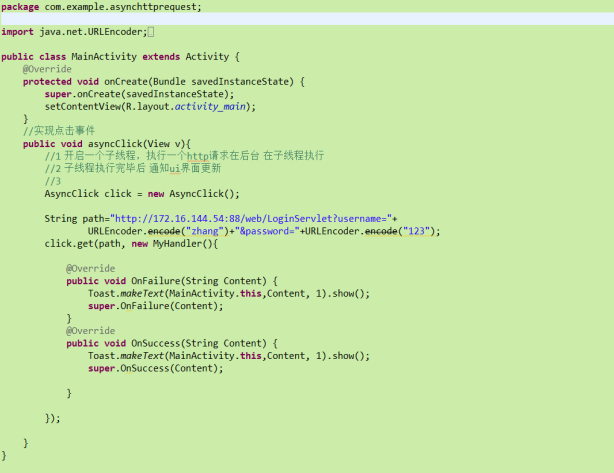Screen dimensions: 614x473
Task: Click the package com.example.asynchttprequest line
Action: pos(101,7)
